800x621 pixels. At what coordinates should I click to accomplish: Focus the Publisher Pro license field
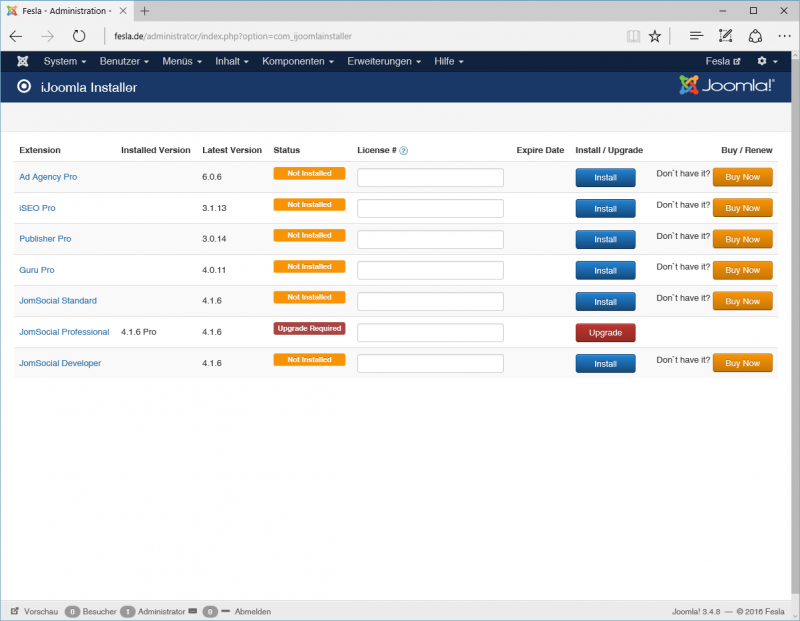[x=430, y=239]
